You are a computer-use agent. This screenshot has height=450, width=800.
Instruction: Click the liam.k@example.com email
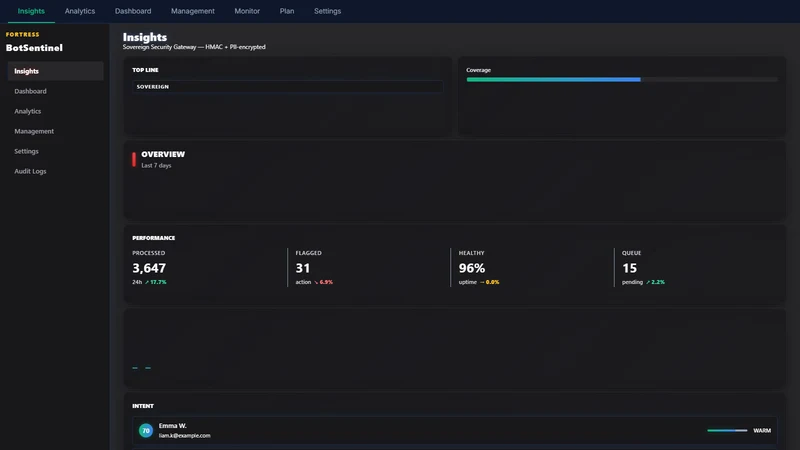(184, 436)
